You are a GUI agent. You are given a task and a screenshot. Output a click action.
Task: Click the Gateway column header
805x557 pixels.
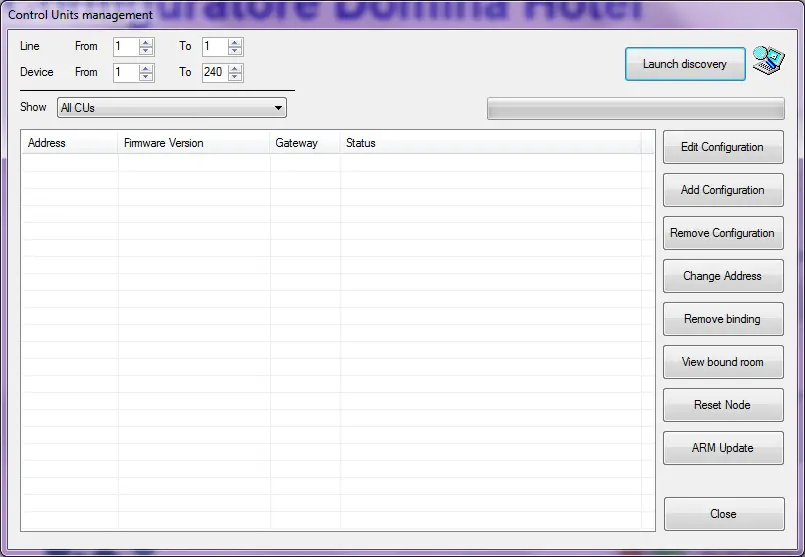(x=305, y=143)
